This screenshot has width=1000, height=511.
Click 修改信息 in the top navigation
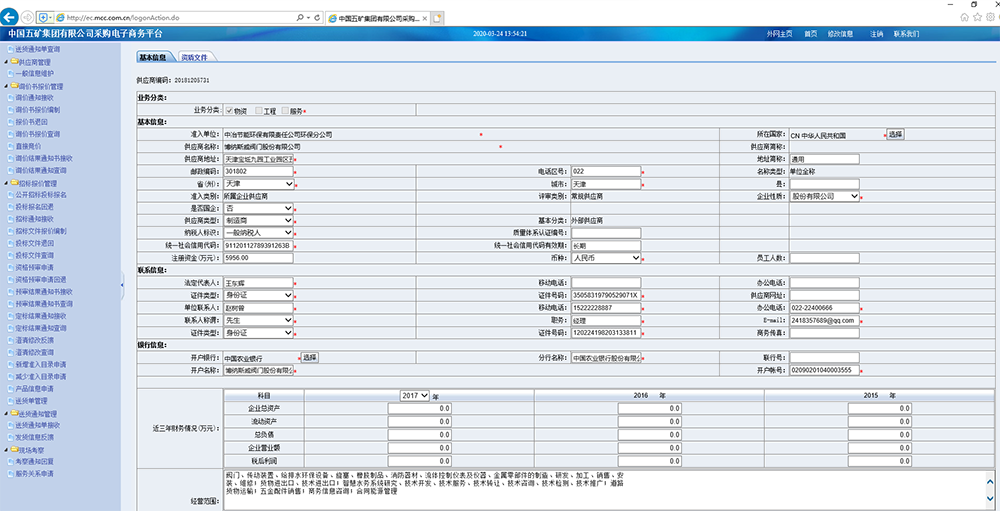click(840, 34)
